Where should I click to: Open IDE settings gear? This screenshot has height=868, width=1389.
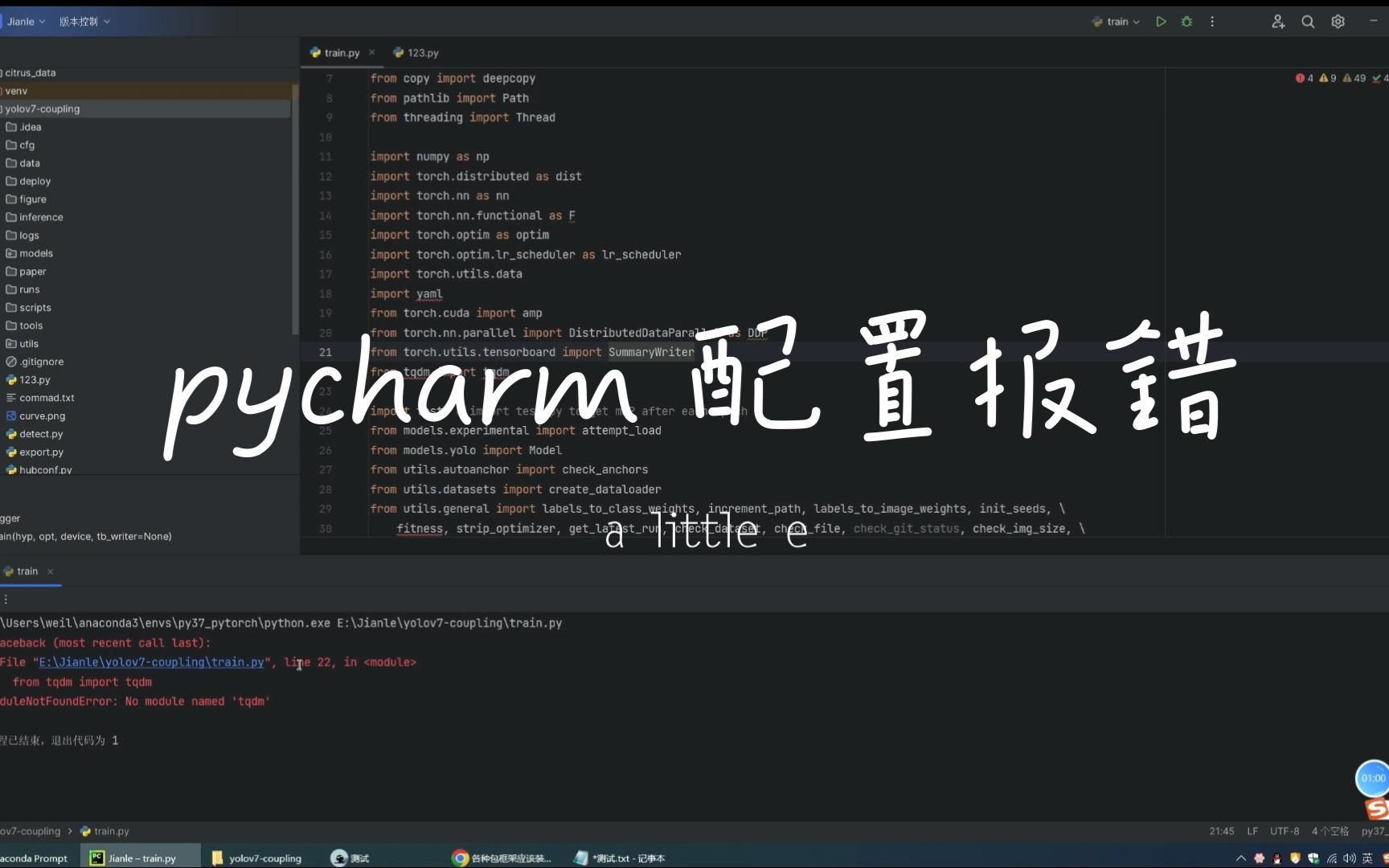pyautogui.click(x=1338, y=22)
